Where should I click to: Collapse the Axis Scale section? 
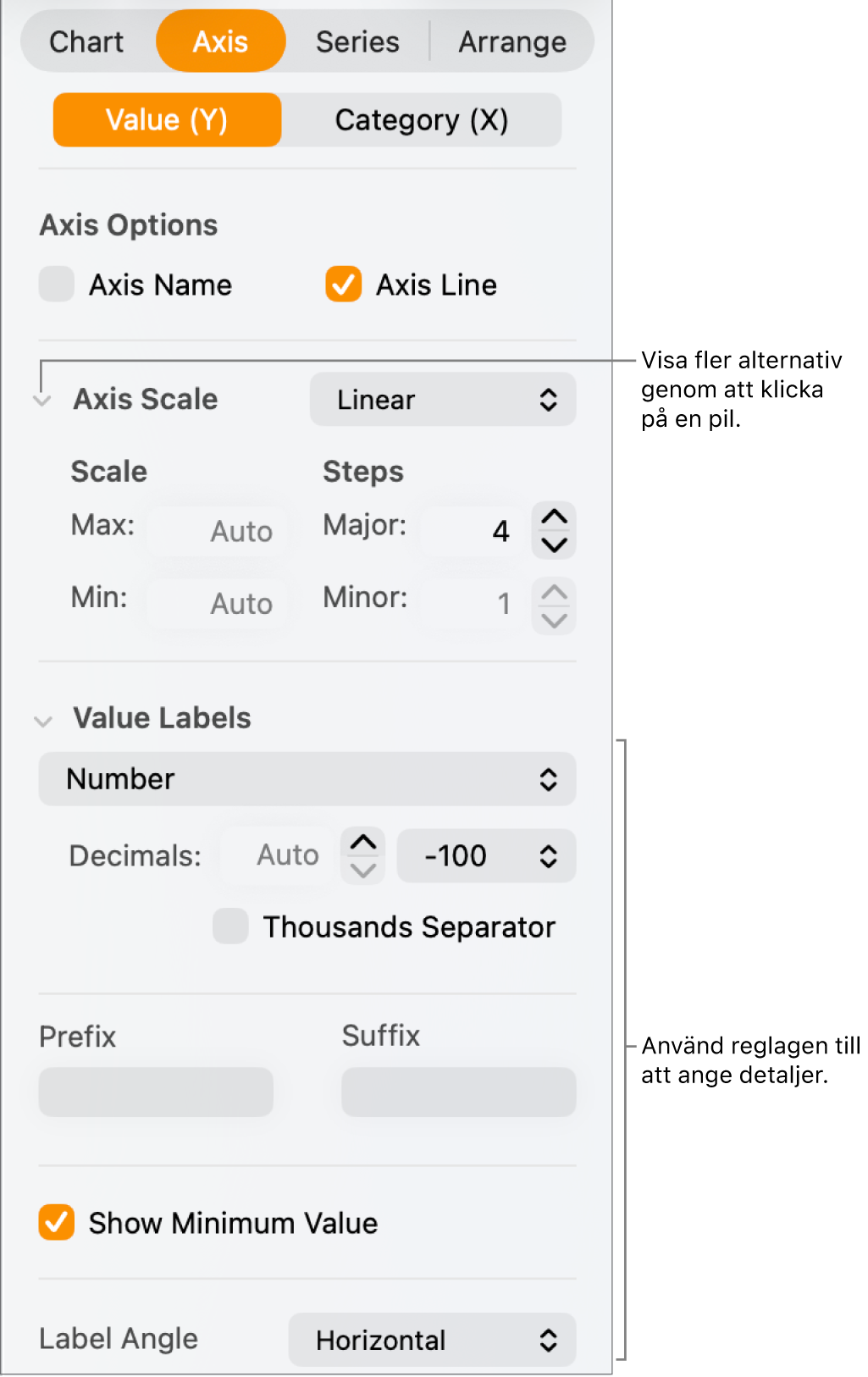tap(42, 400)
